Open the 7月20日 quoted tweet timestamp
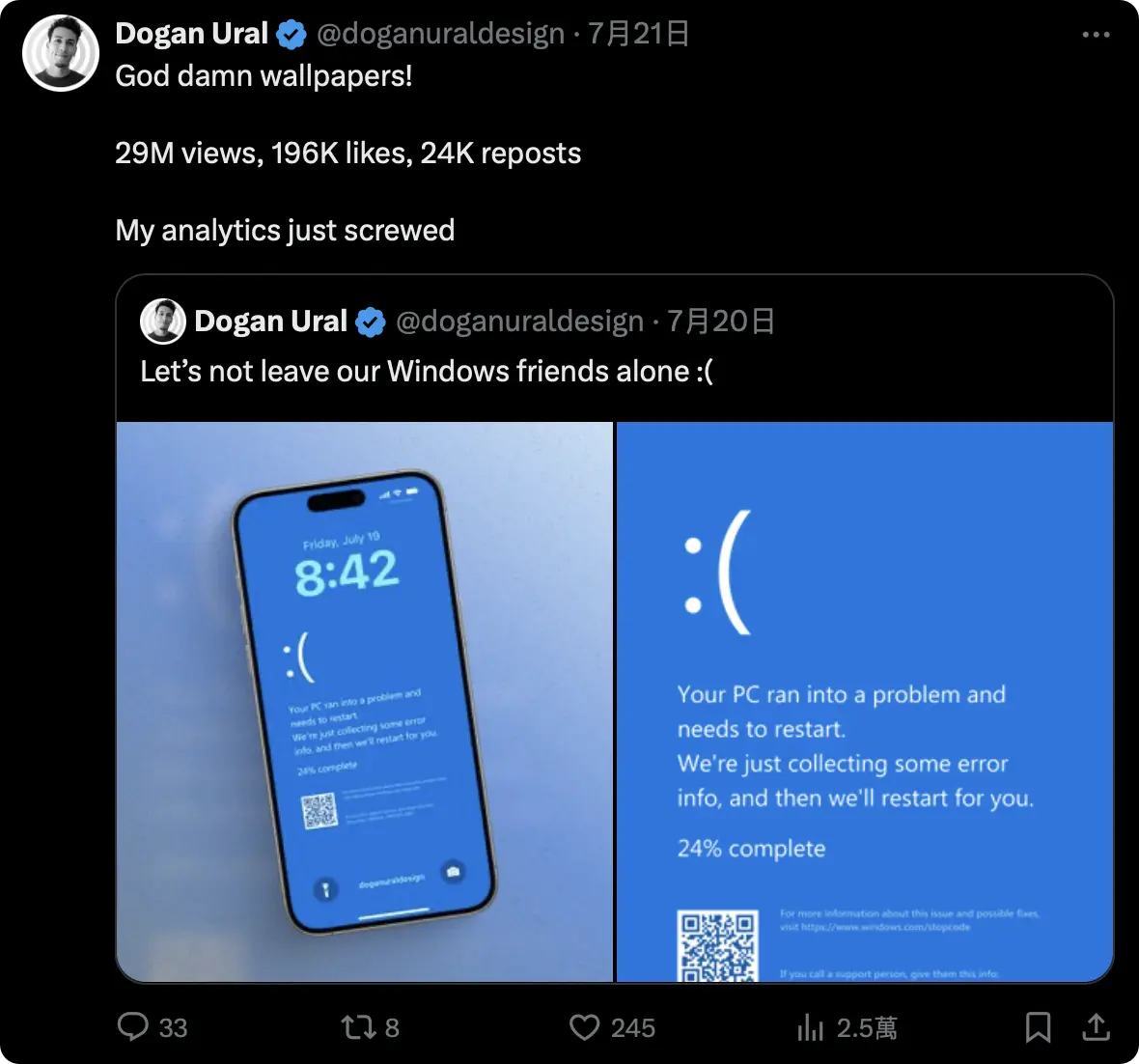1139x1064 pixels. point(721,322)
